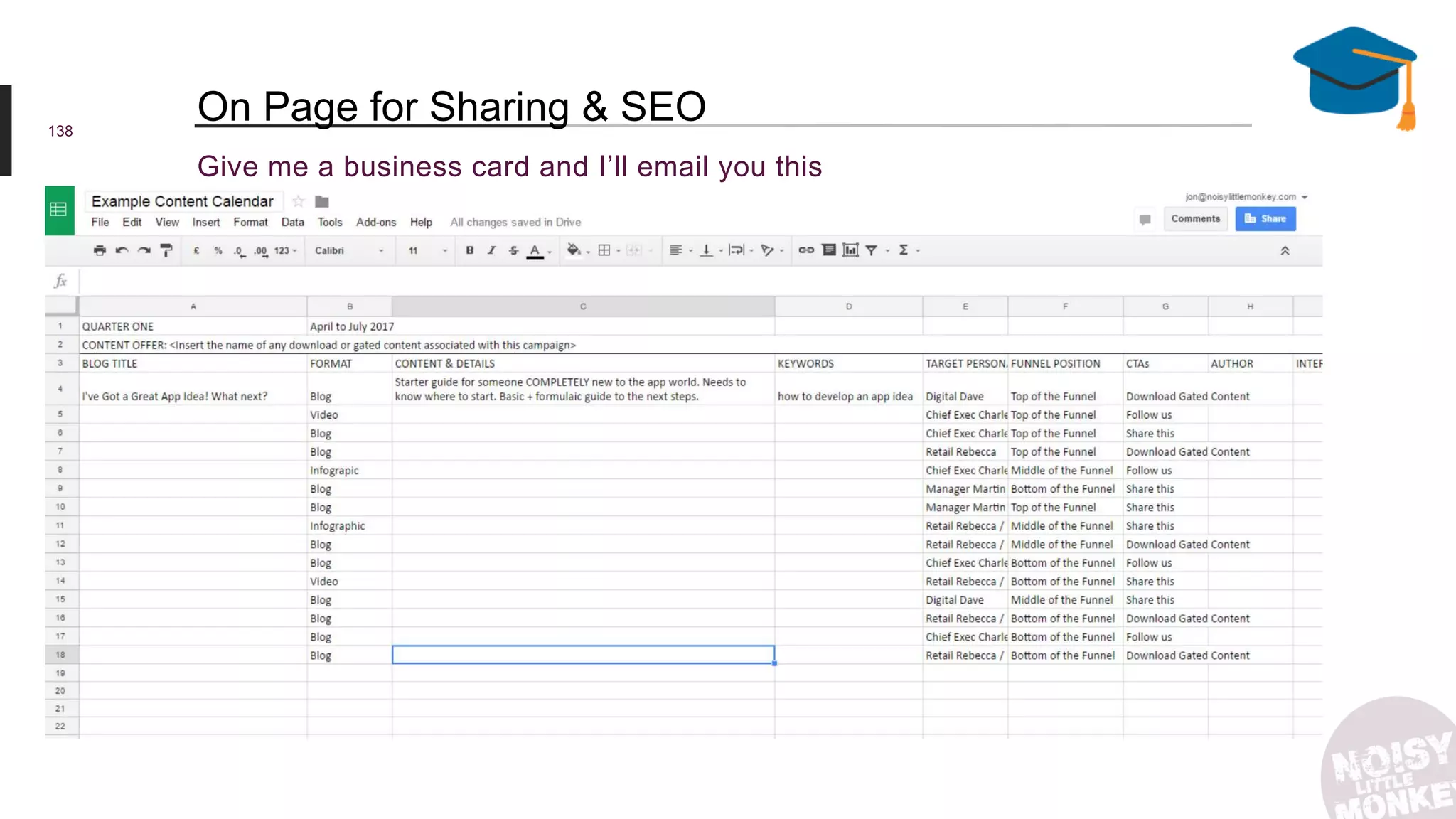Click the Redo arrow icon
The height and width of the screenshot is (819, 1456).
pyautogui.click(x=144, y=250)
